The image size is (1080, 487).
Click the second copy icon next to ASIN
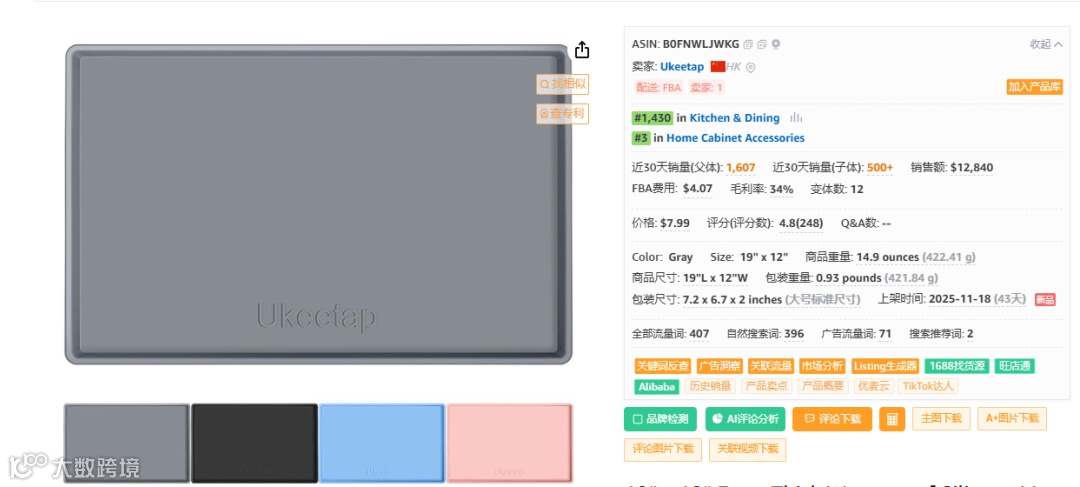click(762, 45)
